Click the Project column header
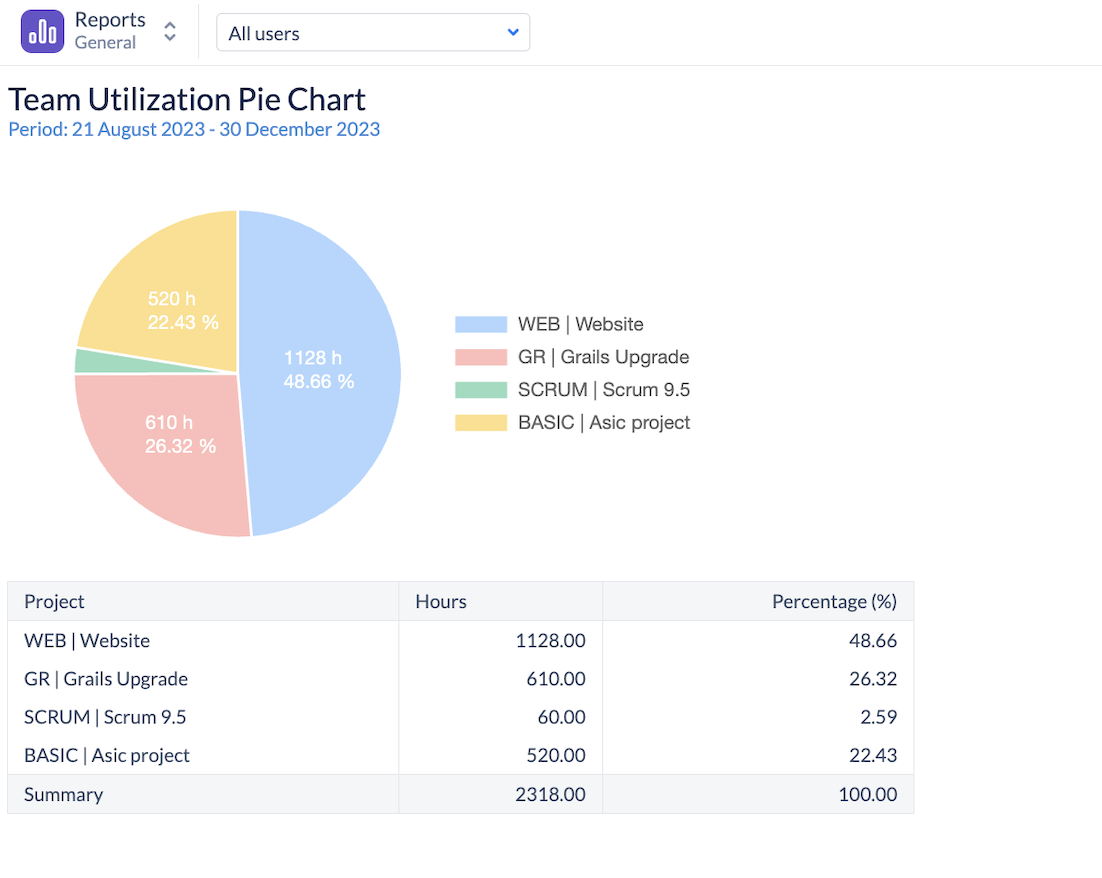 [55, 601]
